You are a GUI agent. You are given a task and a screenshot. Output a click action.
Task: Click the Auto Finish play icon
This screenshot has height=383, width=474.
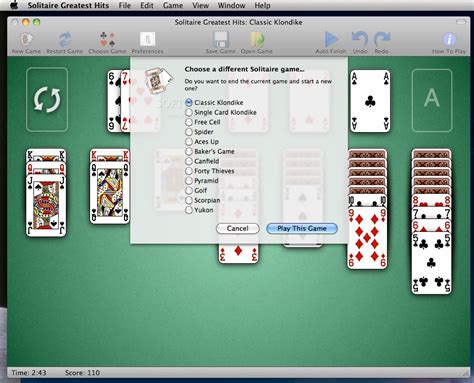tap(331, 39)
